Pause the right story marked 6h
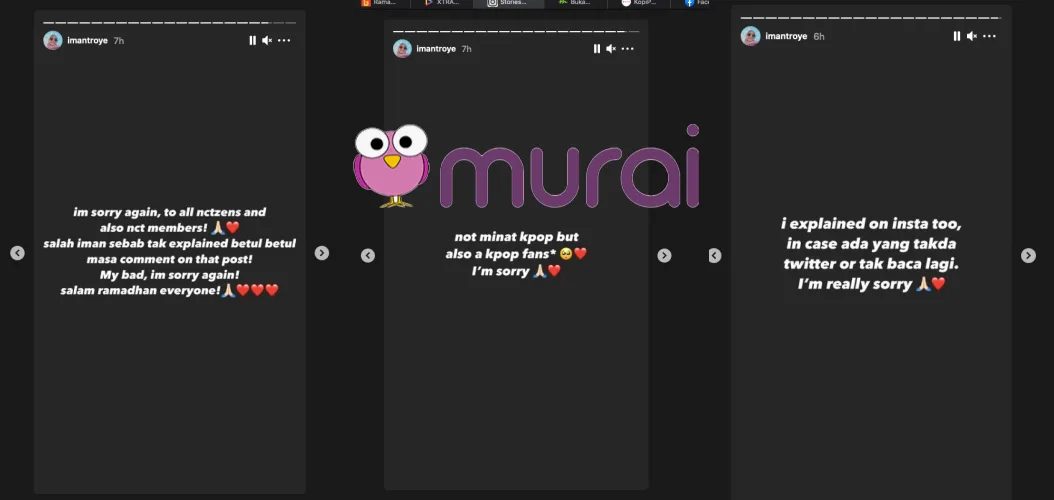 [957, 36]
